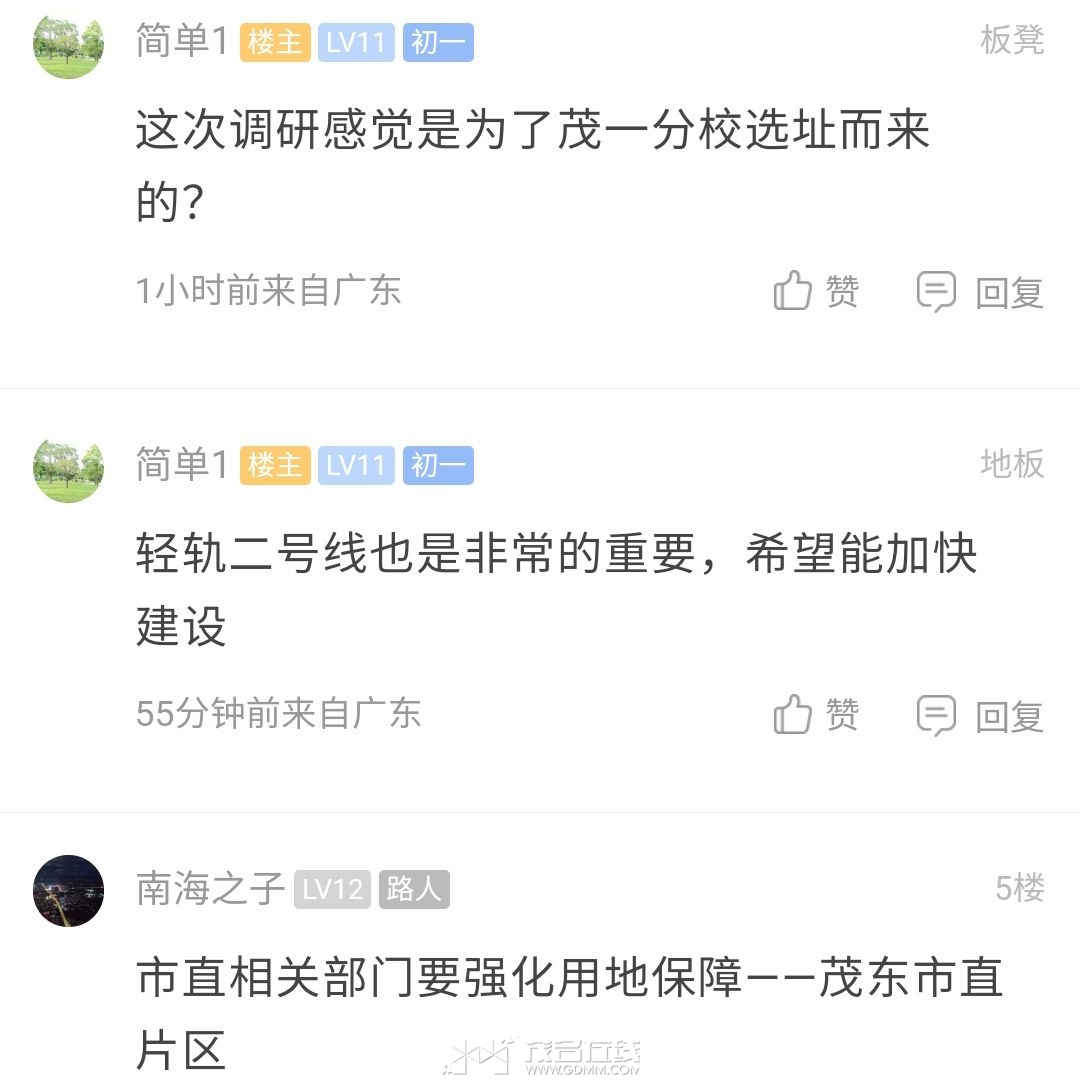1080x1080 pixels.
Task: Open 南海之子 user profile name
Action: (x=210, y=890)
